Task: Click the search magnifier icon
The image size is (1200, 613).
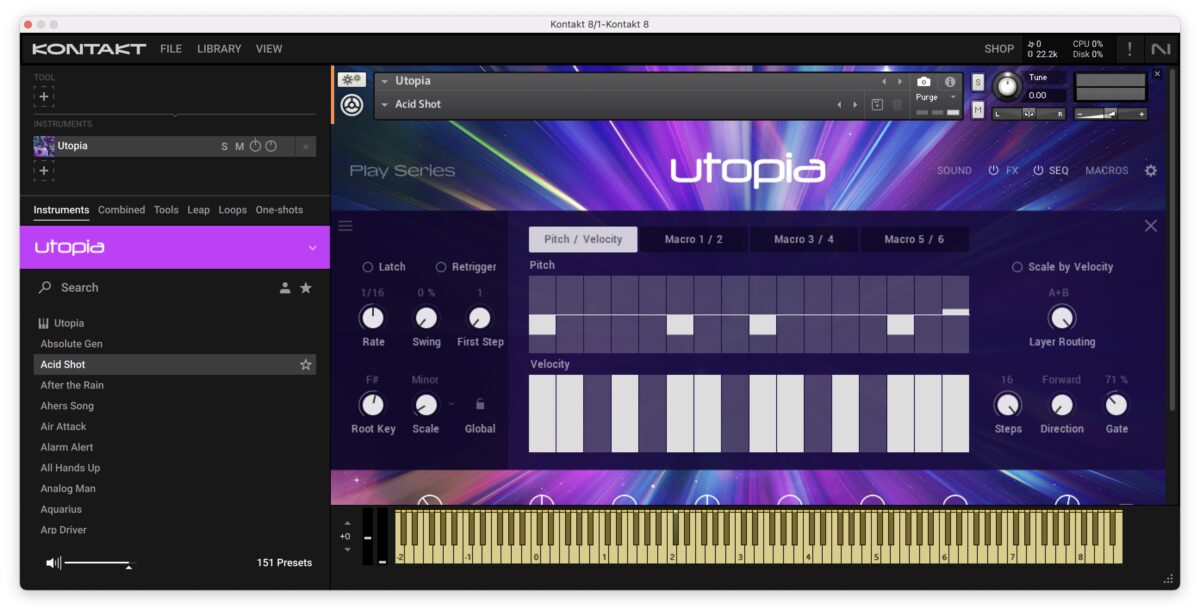Action: [45, 287]
